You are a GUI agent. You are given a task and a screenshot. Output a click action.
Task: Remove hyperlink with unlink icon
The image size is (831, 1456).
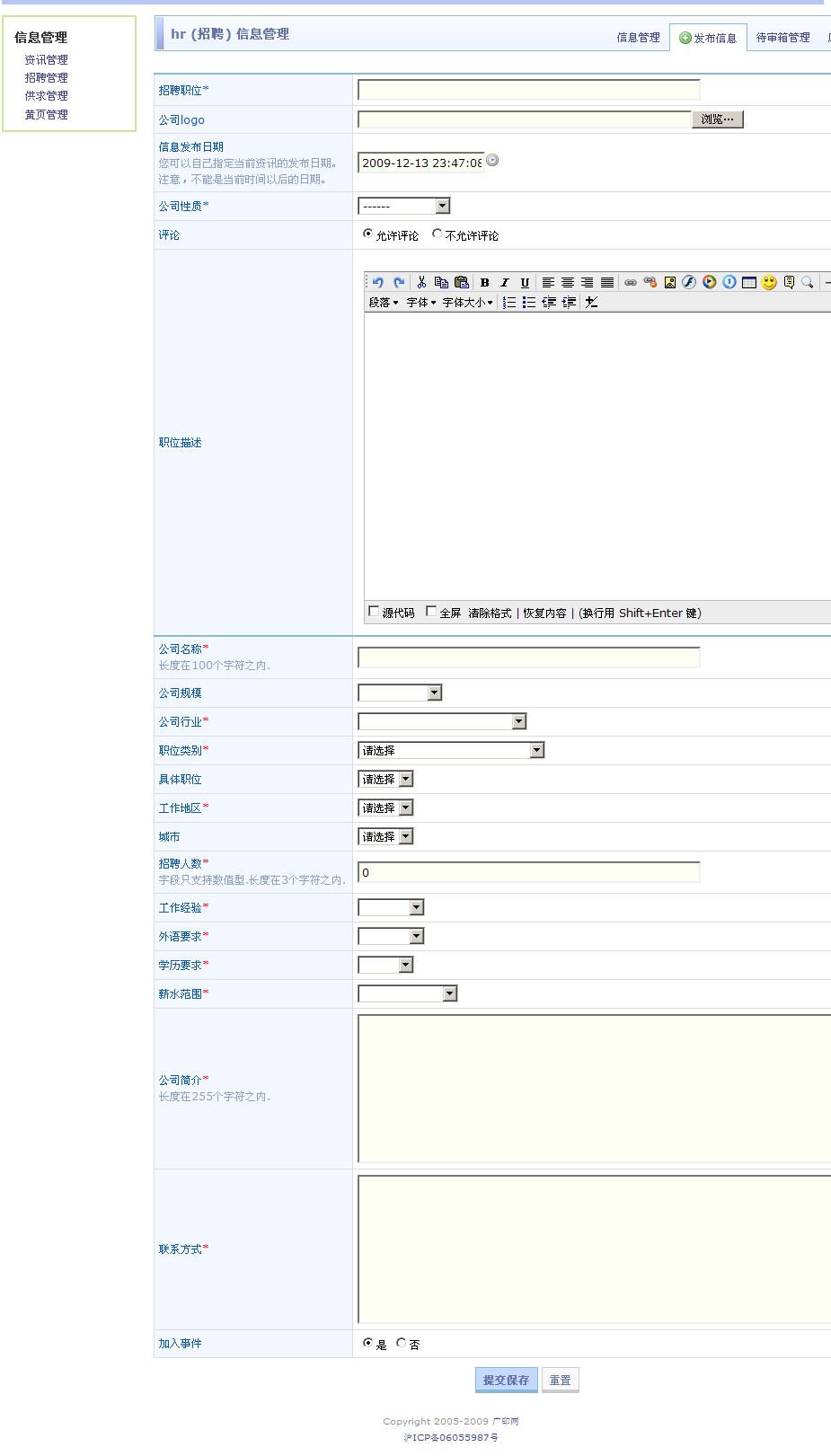(650, 282)
